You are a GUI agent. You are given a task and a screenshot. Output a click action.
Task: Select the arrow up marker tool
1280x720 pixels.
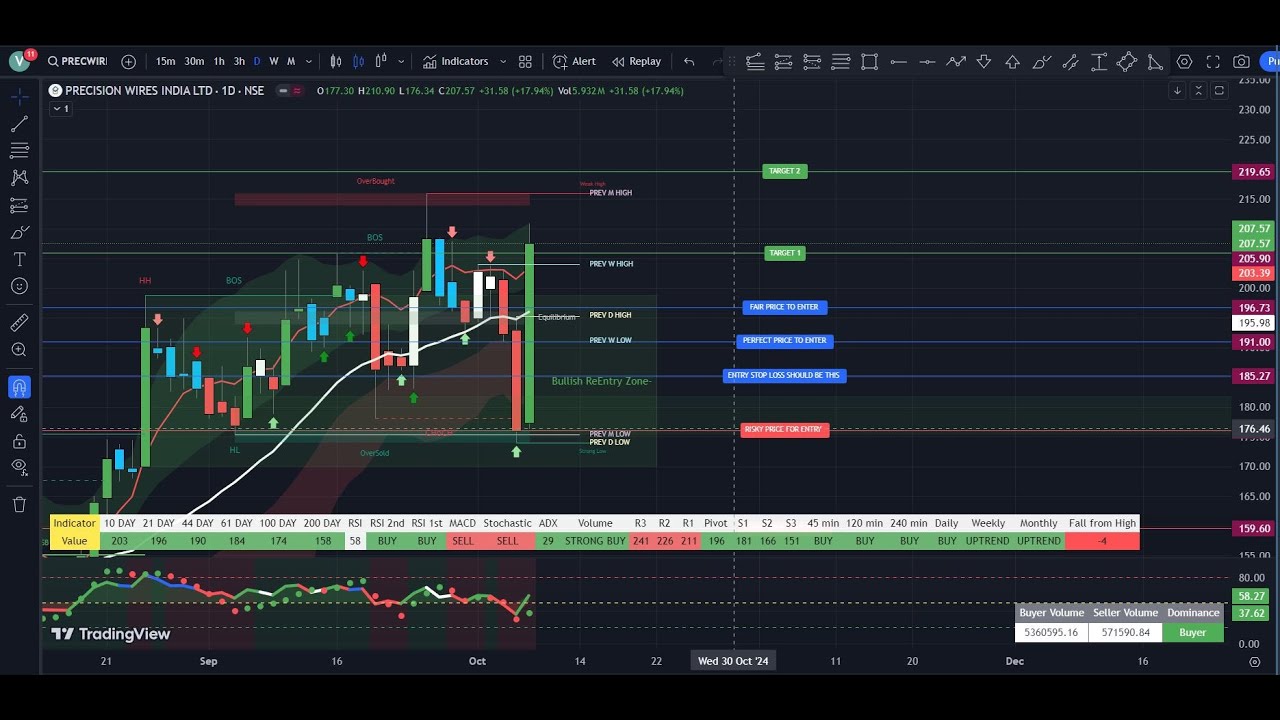1012,61
